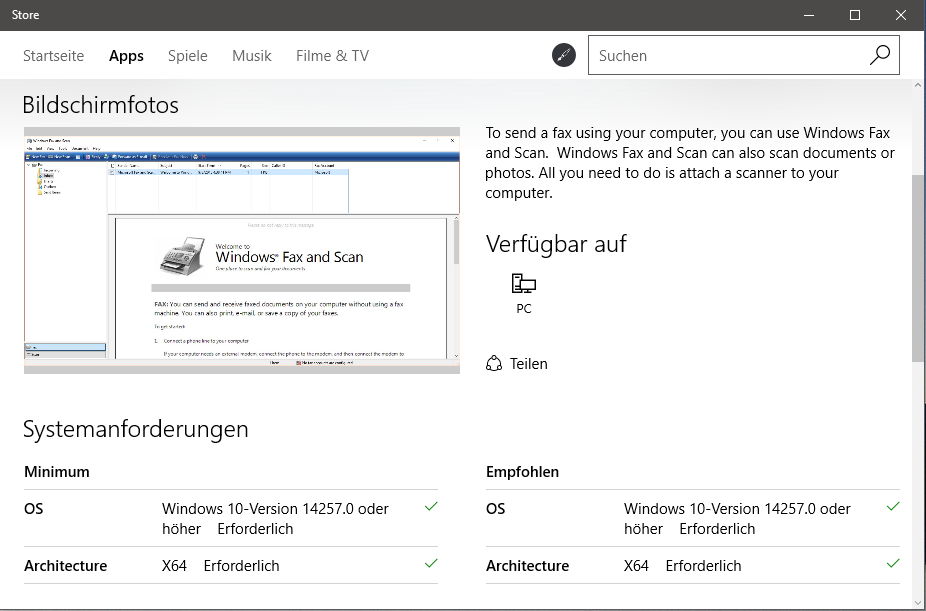Click the magnifying glass search icon
The height and width of the screenshot is (611, 926).
pyautogui.click(x=879, y=55)
